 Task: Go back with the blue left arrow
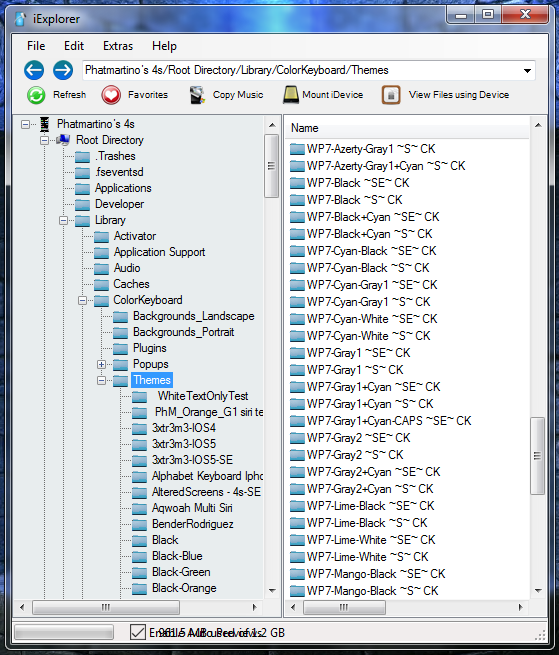(x=34, y=70)
